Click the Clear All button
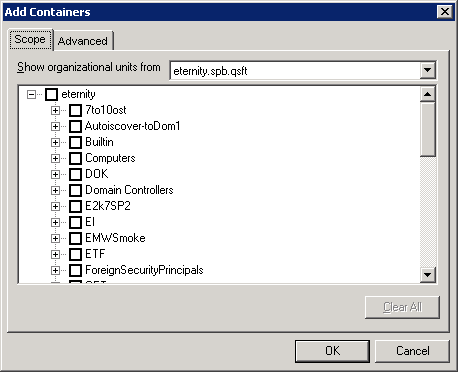The height and width of the screenshot is (372, 458). click(x=402, y=307)
